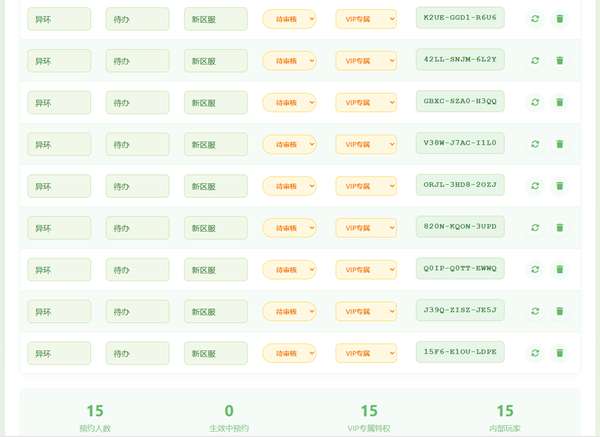Edit the 待办 field in the GBXC row
600x437 pixels.
[137, 102]
